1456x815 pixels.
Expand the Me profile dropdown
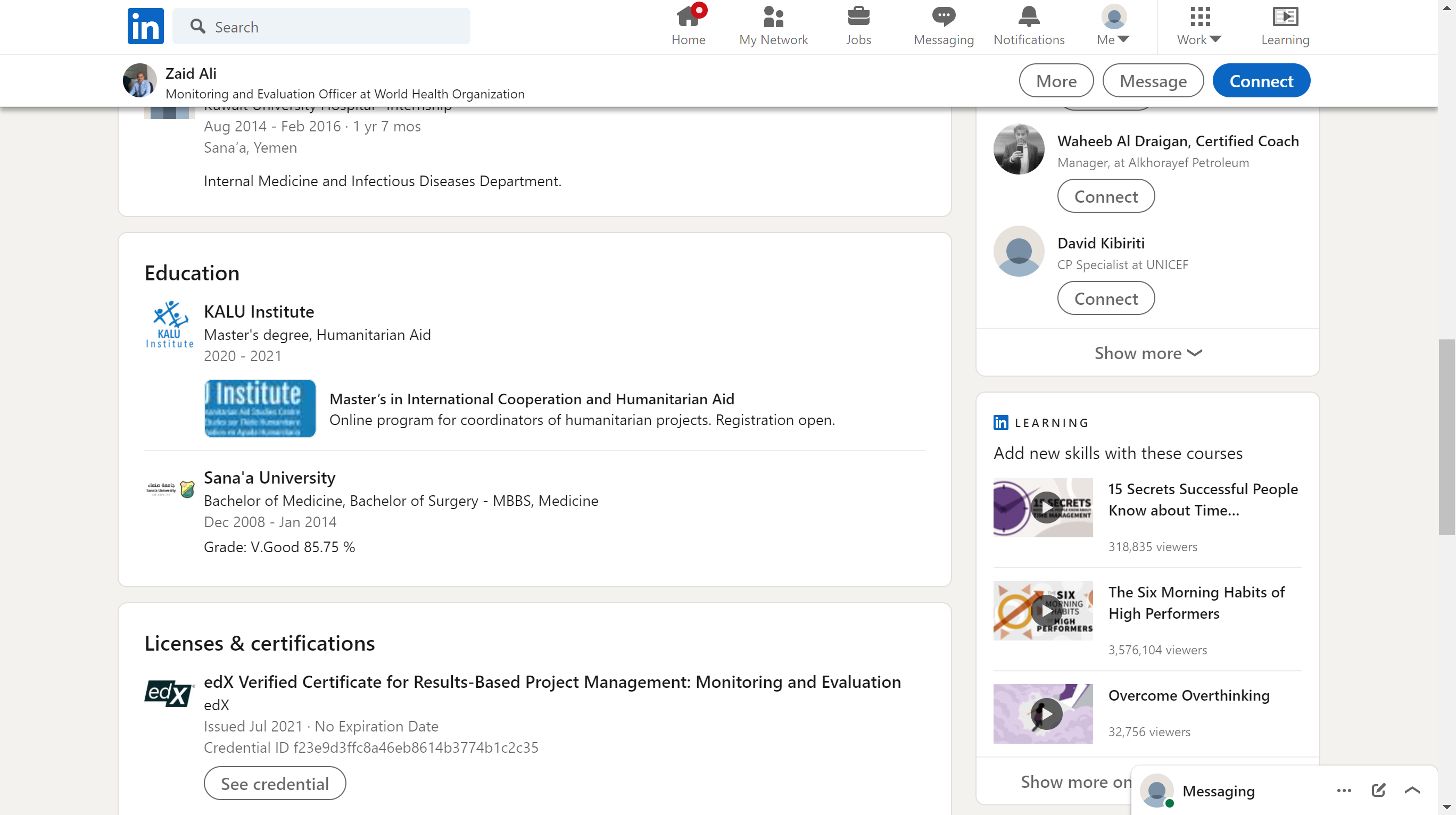(1113, 26)
